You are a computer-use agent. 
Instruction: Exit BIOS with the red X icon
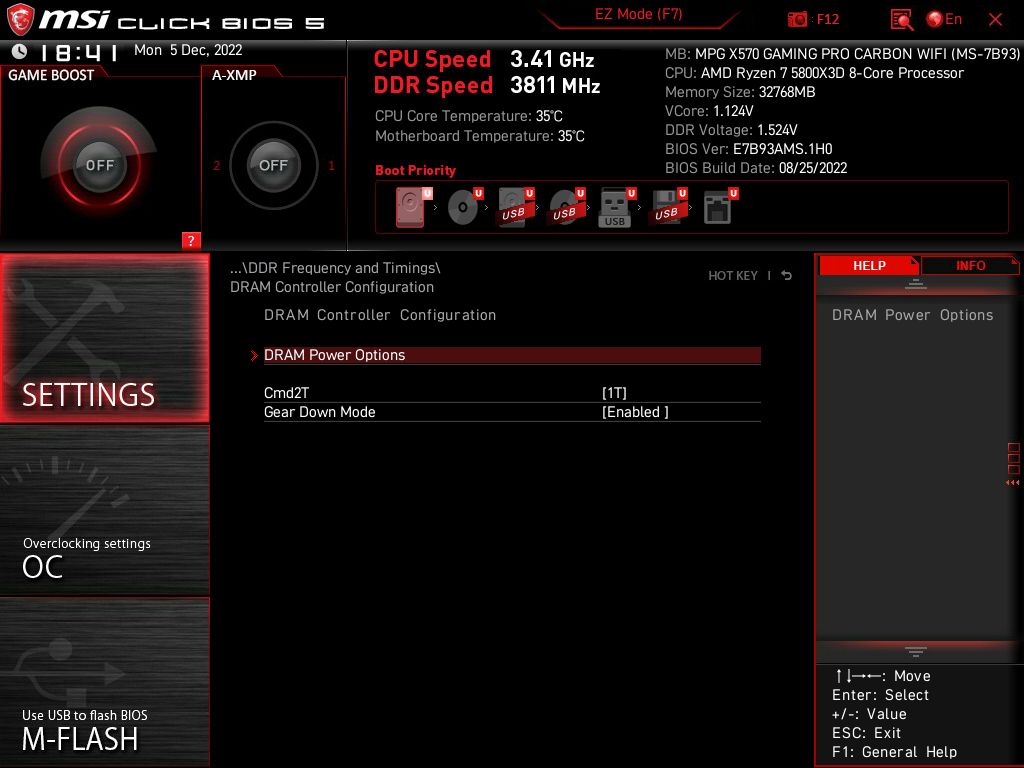pyautogui.click(x=995, y=20)
